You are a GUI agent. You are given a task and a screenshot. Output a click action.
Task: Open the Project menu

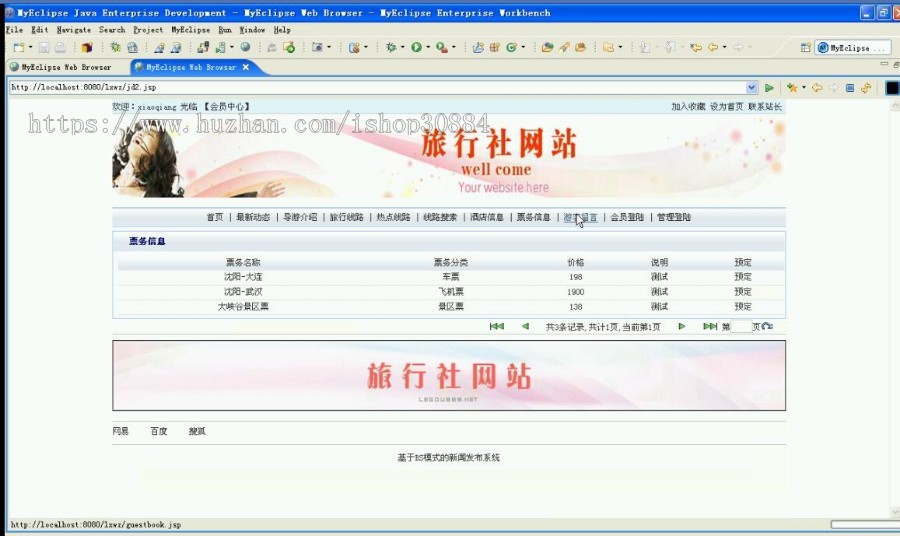[148, 30]
